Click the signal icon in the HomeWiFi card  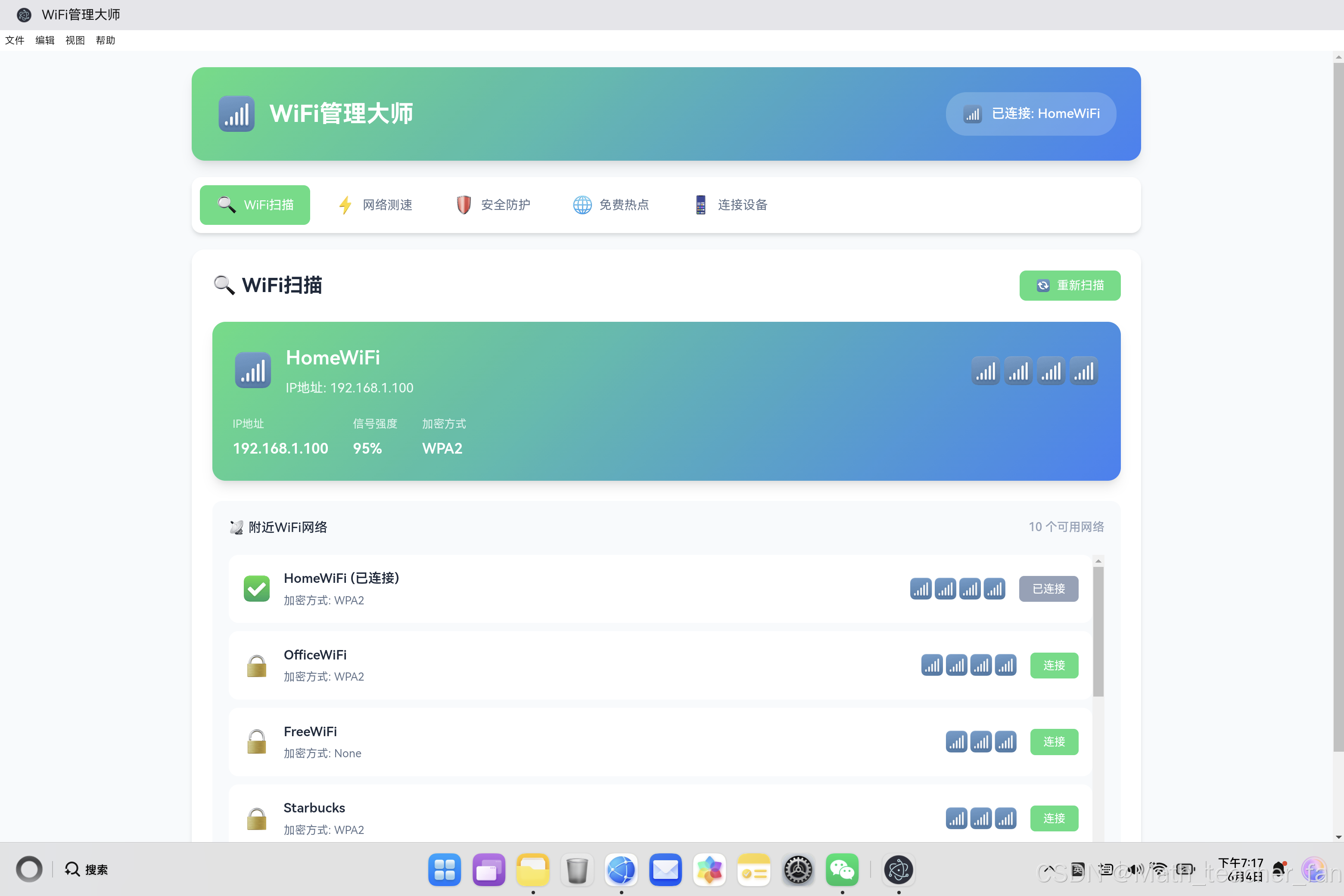(253, 370)
